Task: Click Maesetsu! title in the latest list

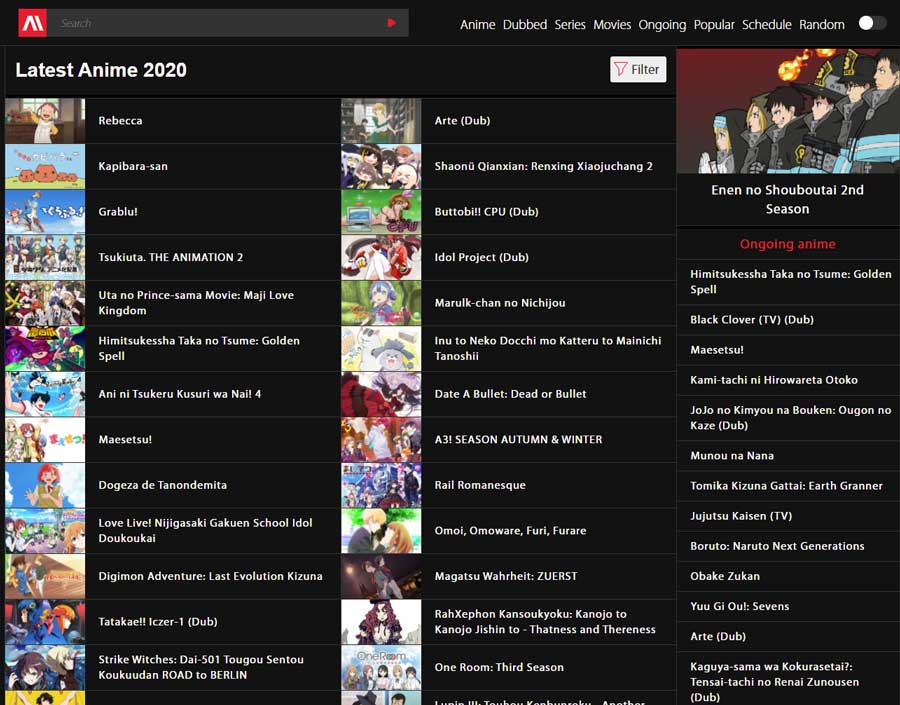Action: [x=125, y=439]
